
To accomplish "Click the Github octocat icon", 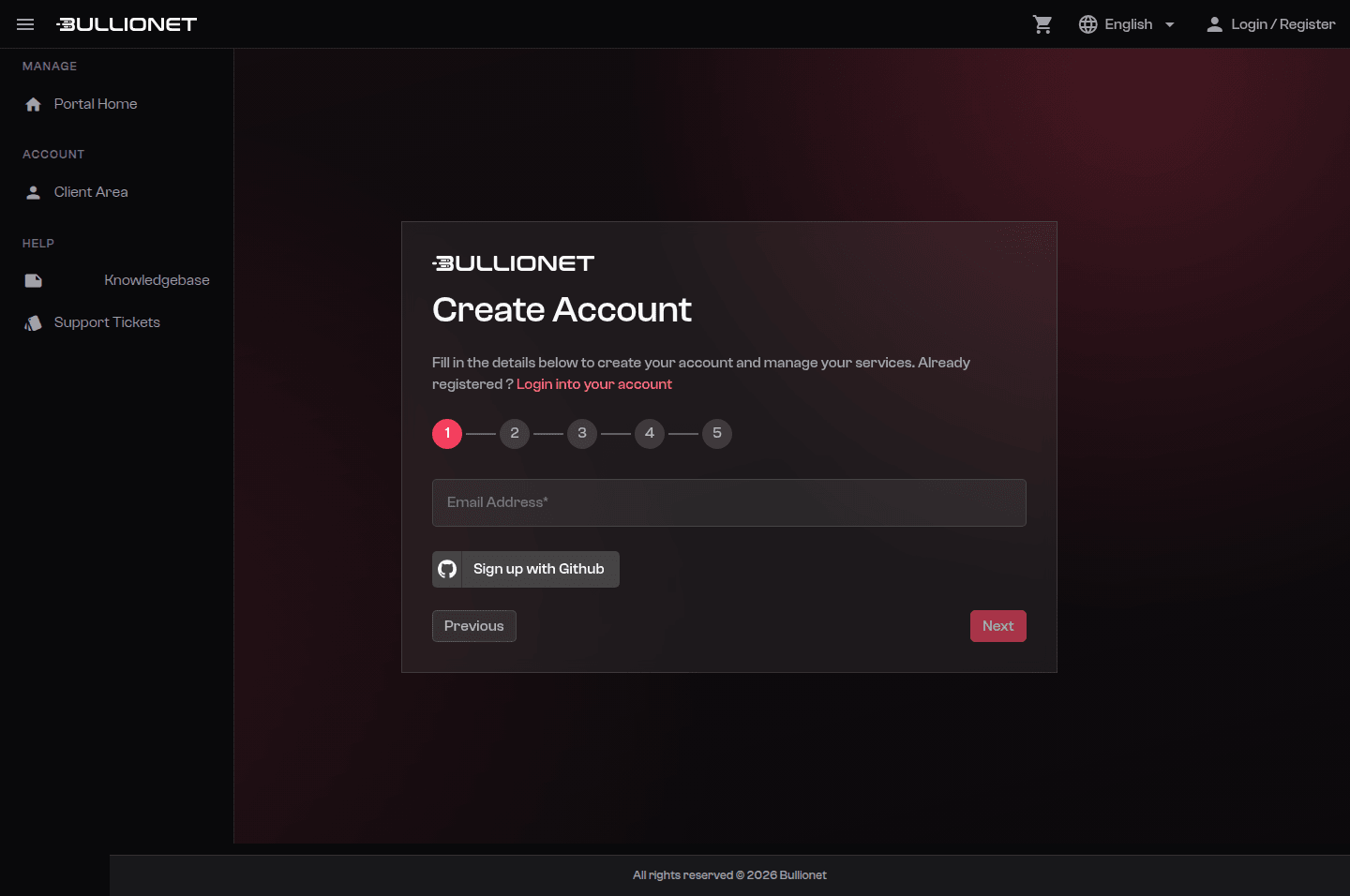I will 447,569.
